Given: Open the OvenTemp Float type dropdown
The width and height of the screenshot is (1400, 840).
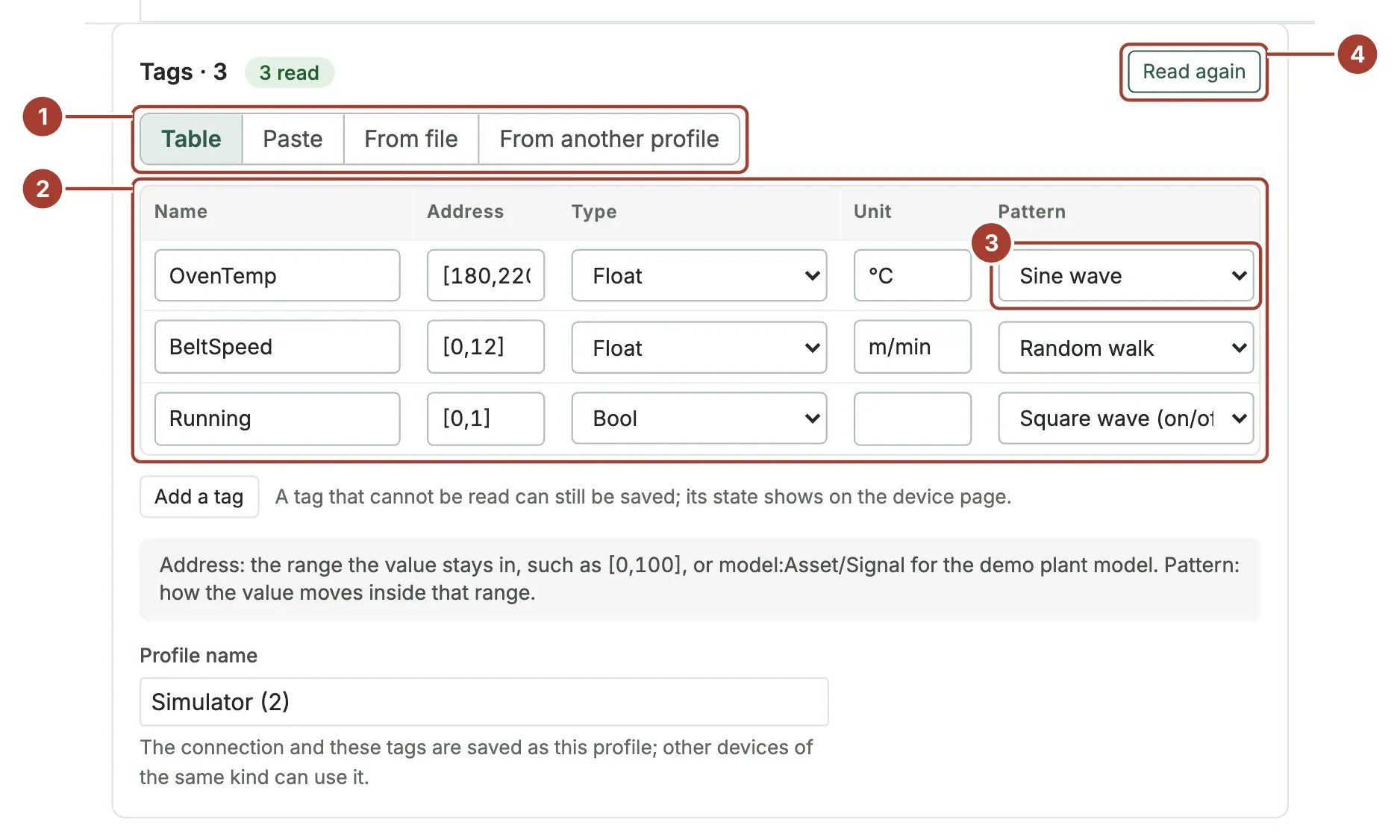Looking at the screenshot, I should pyautogui.click(x=699, y=276).
